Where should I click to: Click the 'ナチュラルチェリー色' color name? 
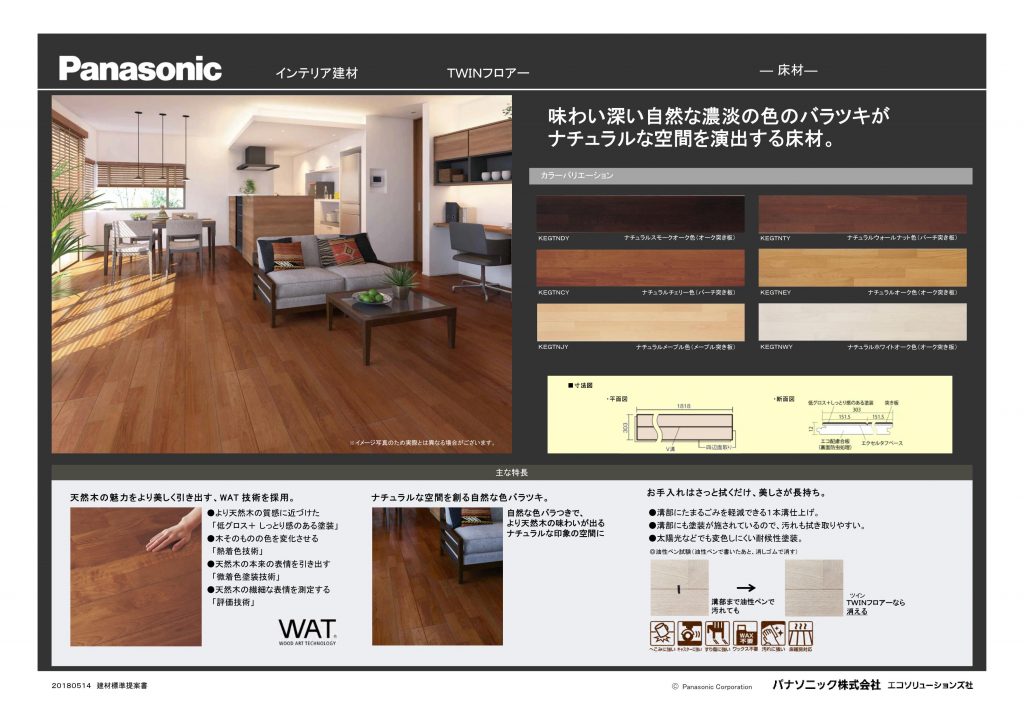pos(670,292)
